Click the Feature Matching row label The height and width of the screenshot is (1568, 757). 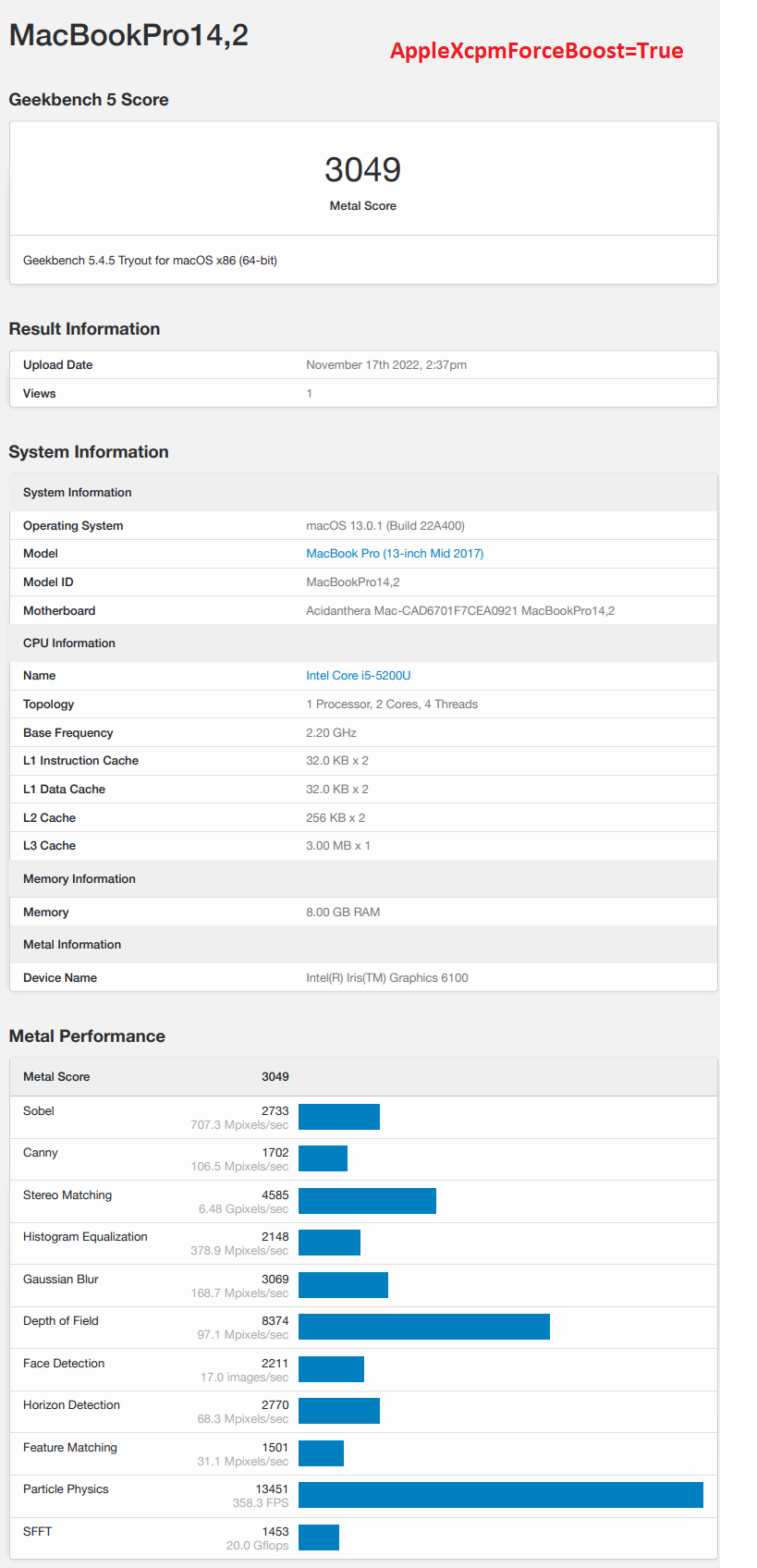click(x=70, y=1447)
